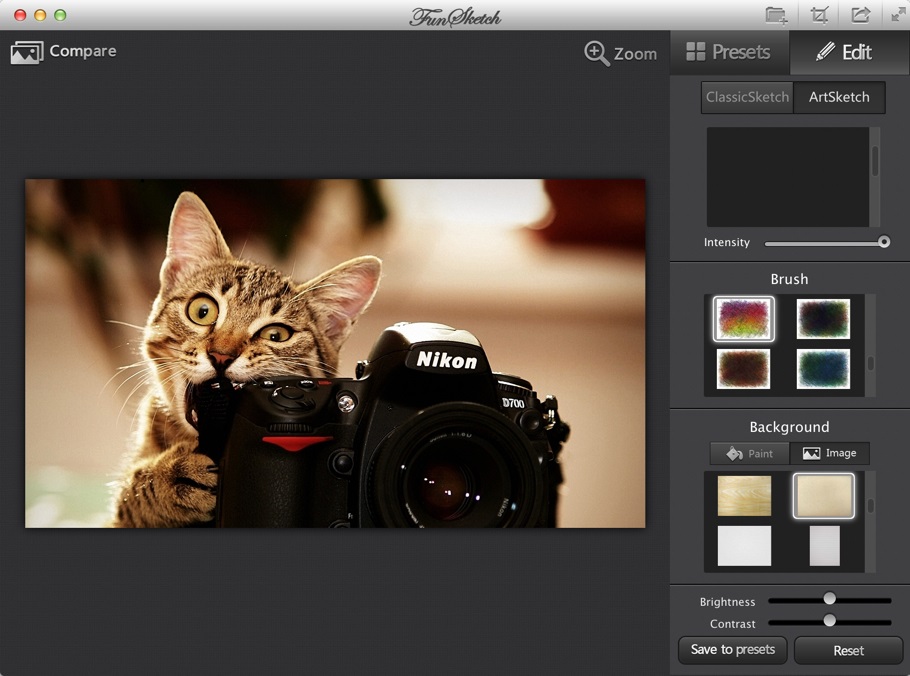
Task: Select the ArtSketch mode
Action: (x=839, y=97)
